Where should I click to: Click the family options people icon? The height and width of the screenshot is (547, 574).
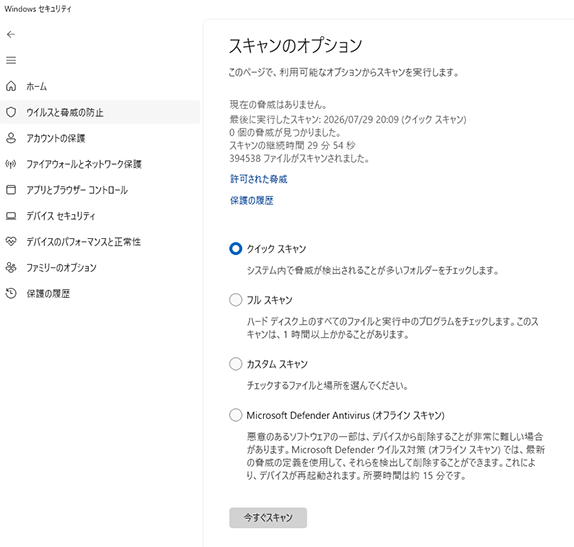pos(11,268)
